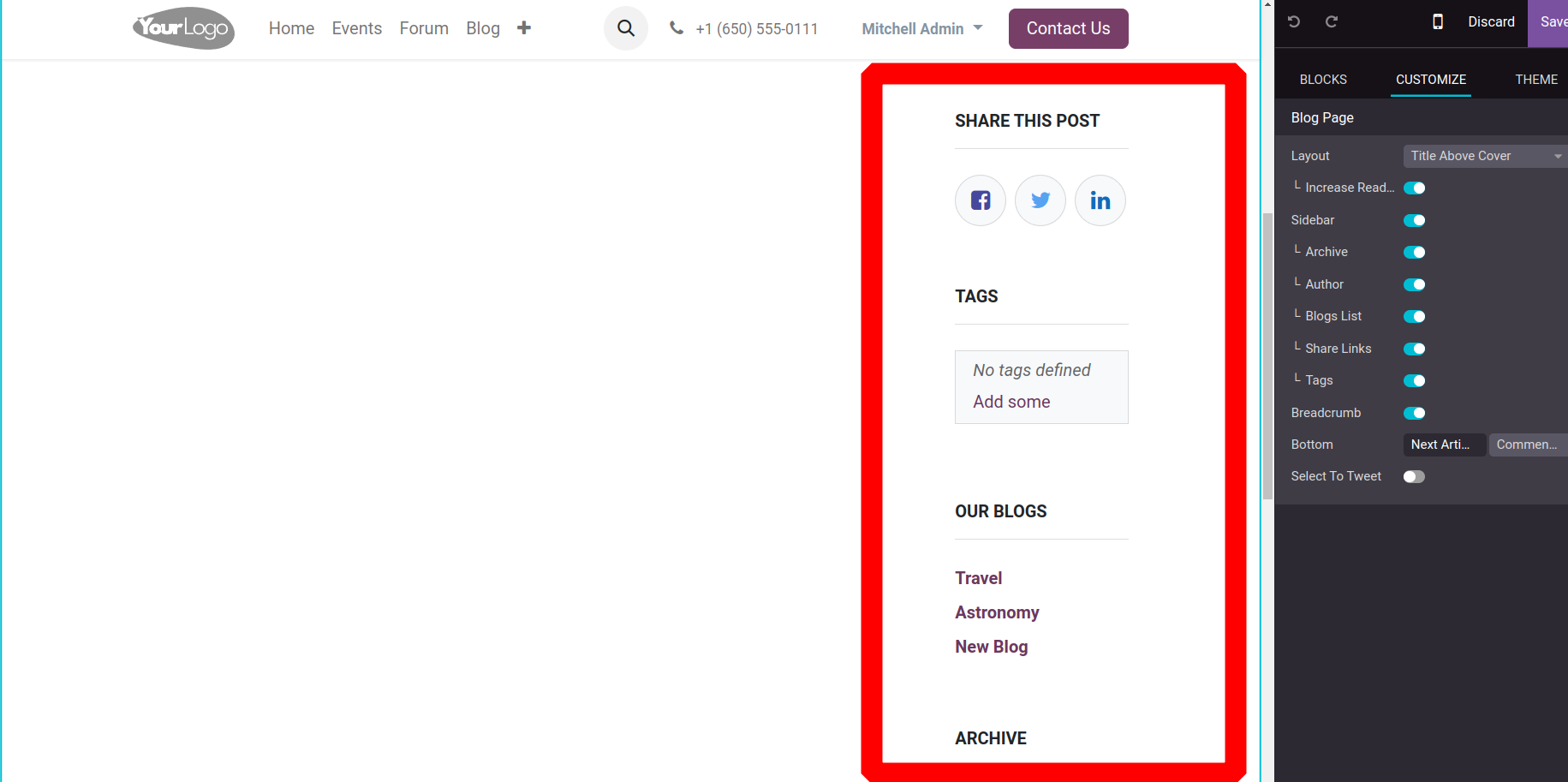Viewport: 1568px width, 782px height.
Task: Click the page vertical scrollbar
Action: coord(1267,355)
